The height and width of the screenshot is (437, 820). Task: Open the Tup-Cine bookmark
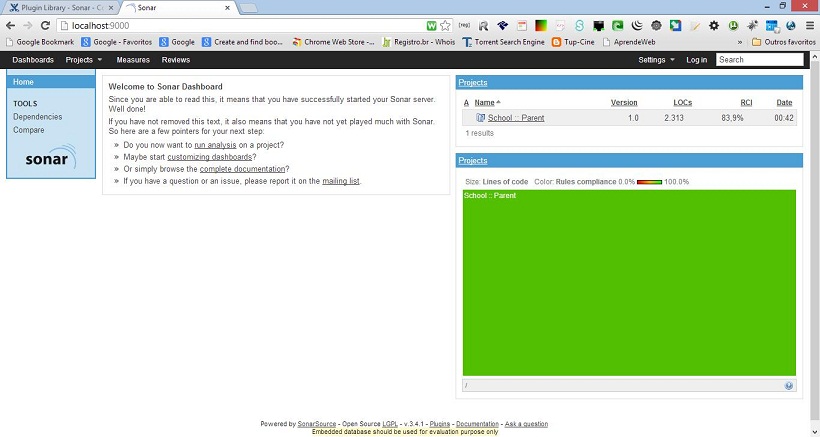(573, 42)
